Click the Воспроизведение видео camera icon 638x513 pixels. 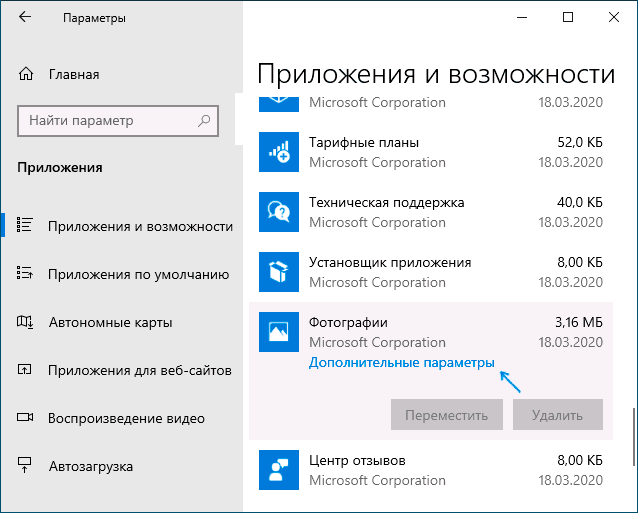pos(25,417)
